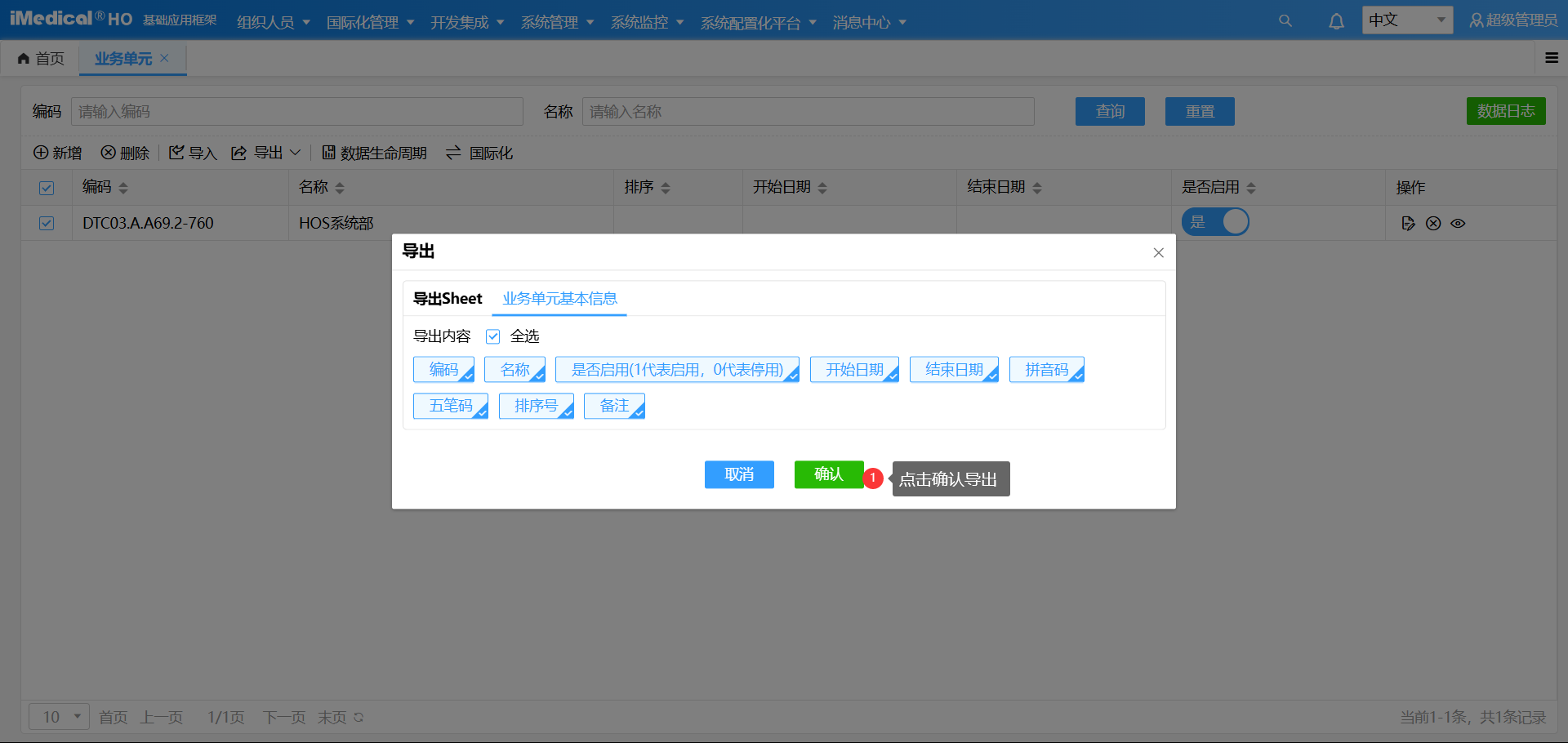This screenshot has width=1568, height=743.
Task: Sort by 开始日期 column arrows
Action: pos(822,188)
